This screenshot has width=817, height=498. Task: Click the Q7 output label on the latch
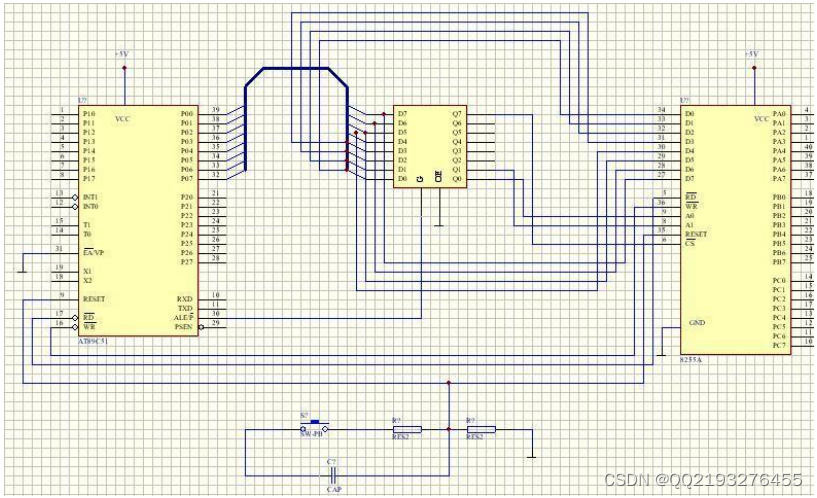pyautogui.click(x=457, y=114)
